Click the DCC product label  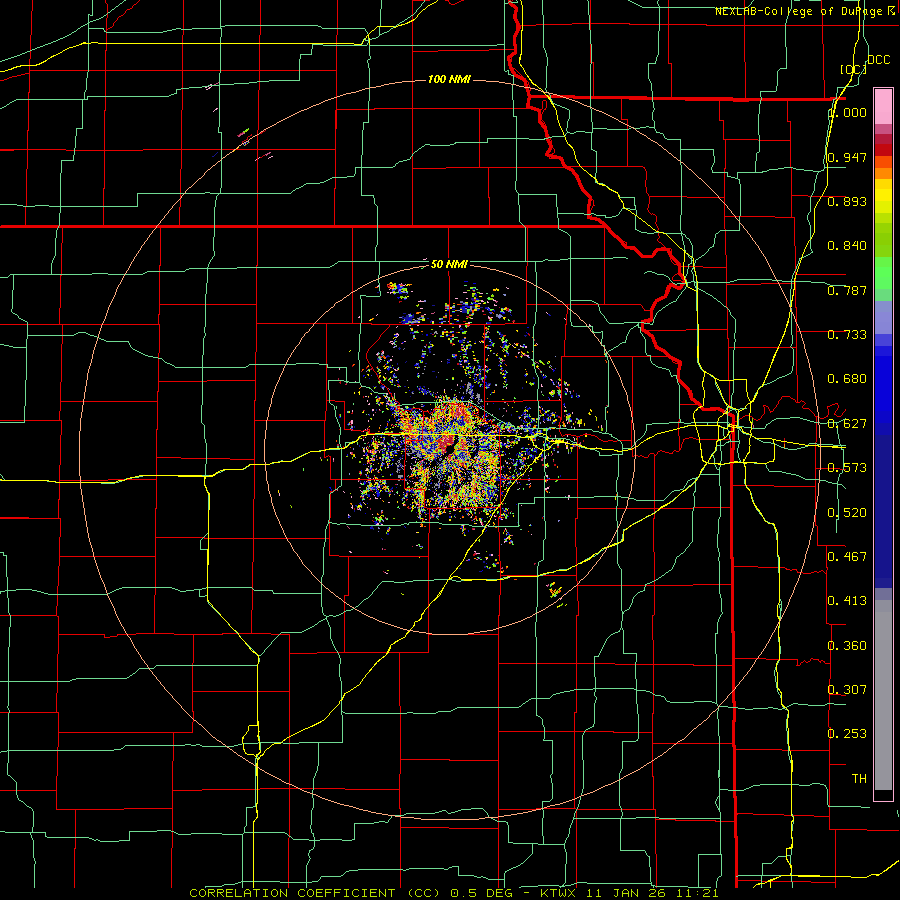pos(878,60)
